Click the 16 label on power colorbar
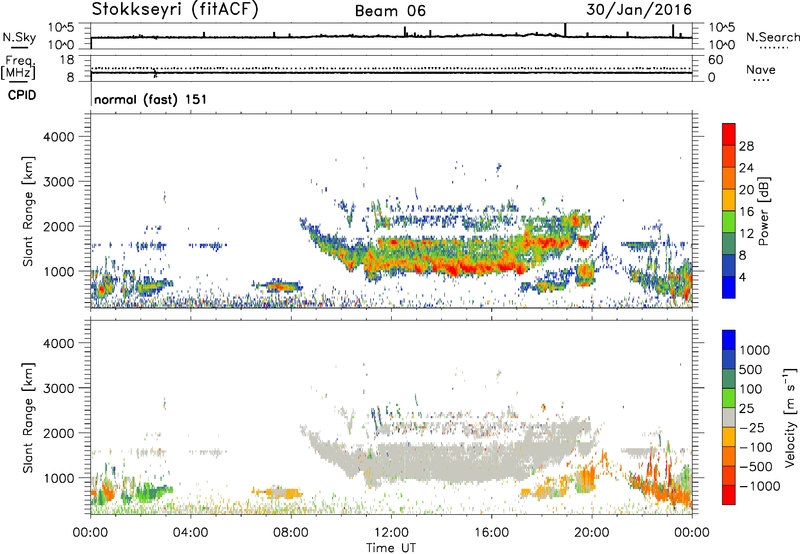 click(746, 212)
